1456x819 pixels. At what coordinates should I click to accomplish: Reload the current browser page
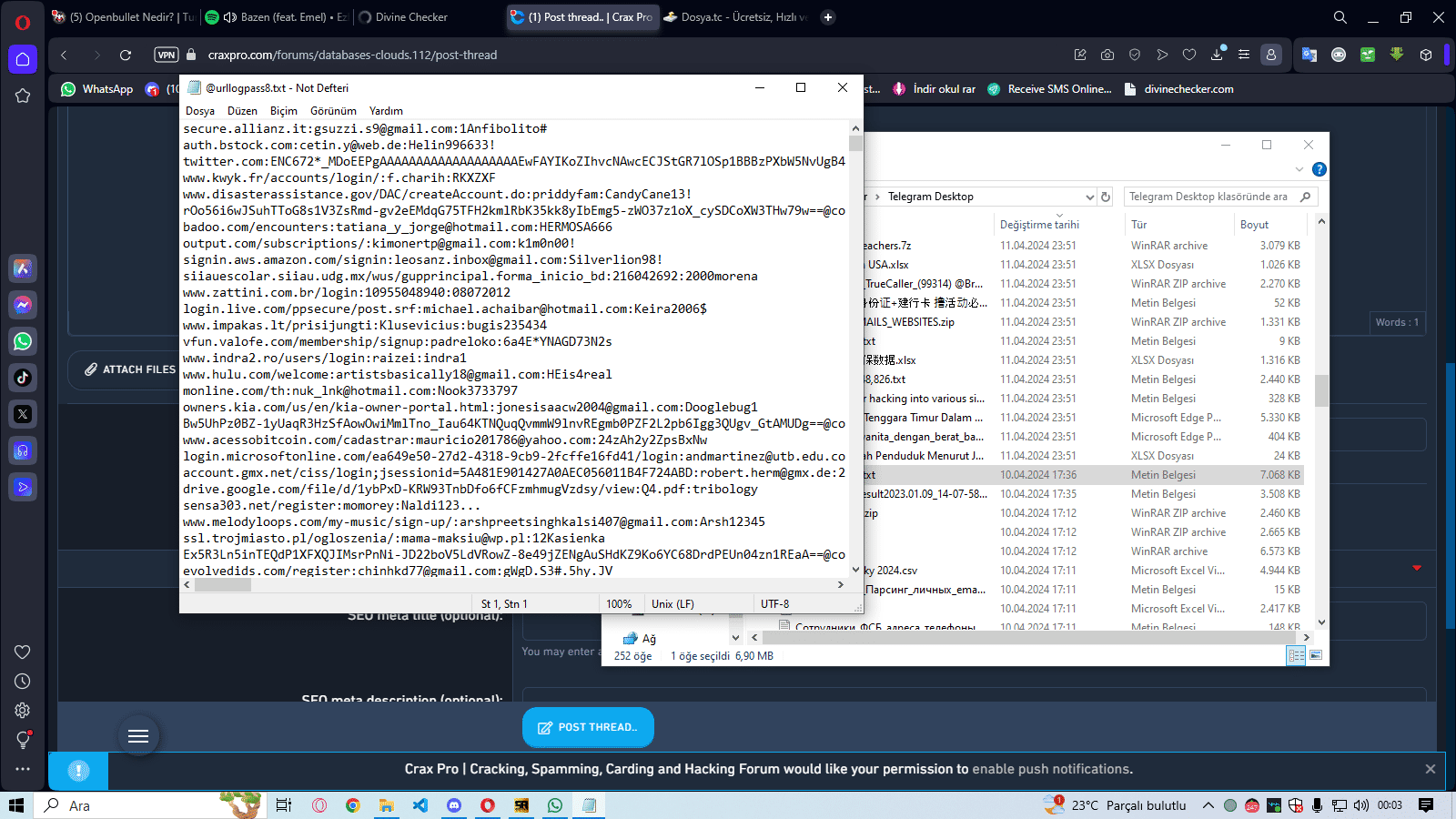(x=126, y=55)
